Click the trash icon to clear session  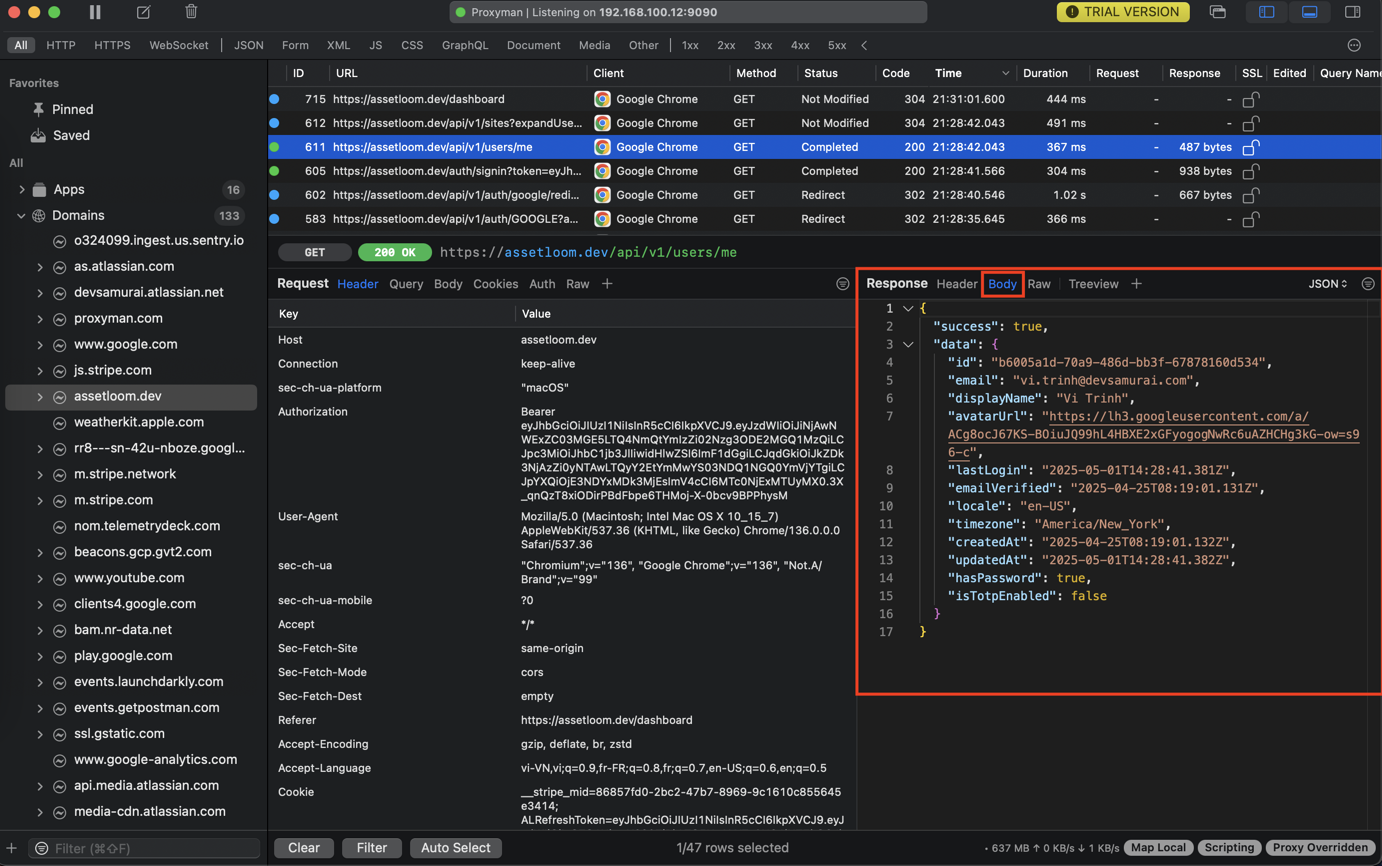point(191,12)
